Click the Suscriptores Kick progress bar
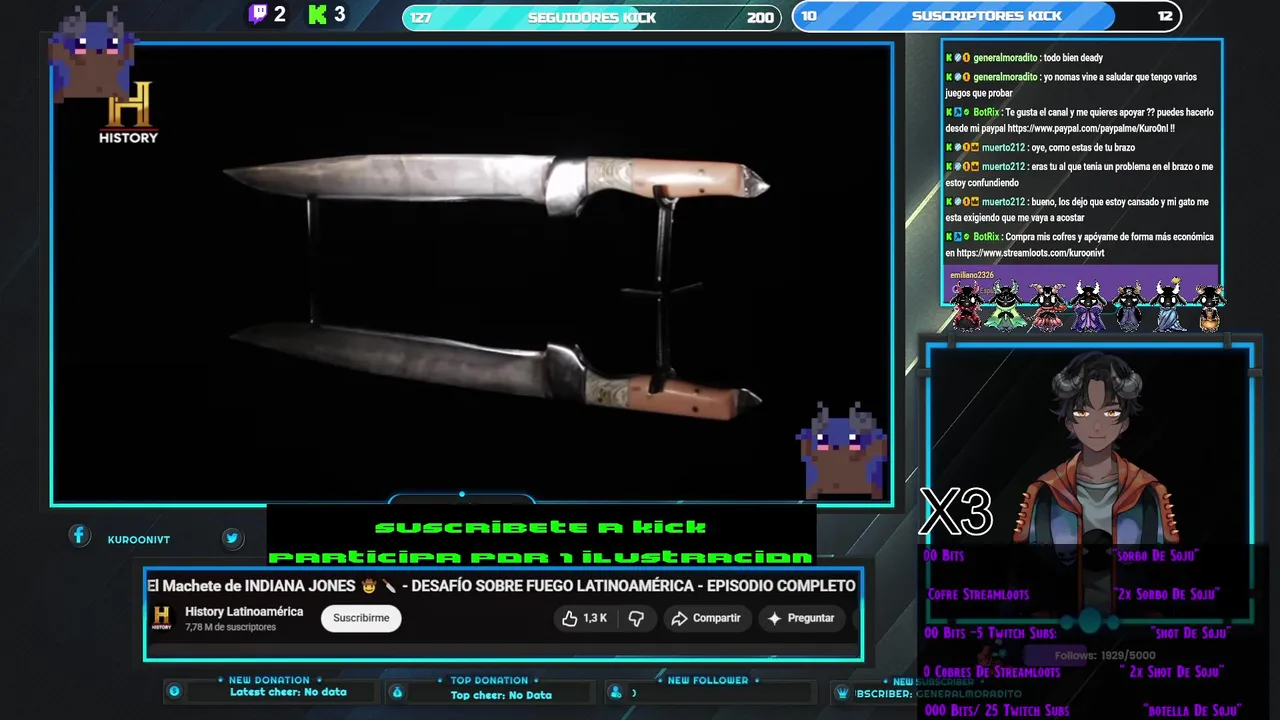 click(x=986, y=16)
